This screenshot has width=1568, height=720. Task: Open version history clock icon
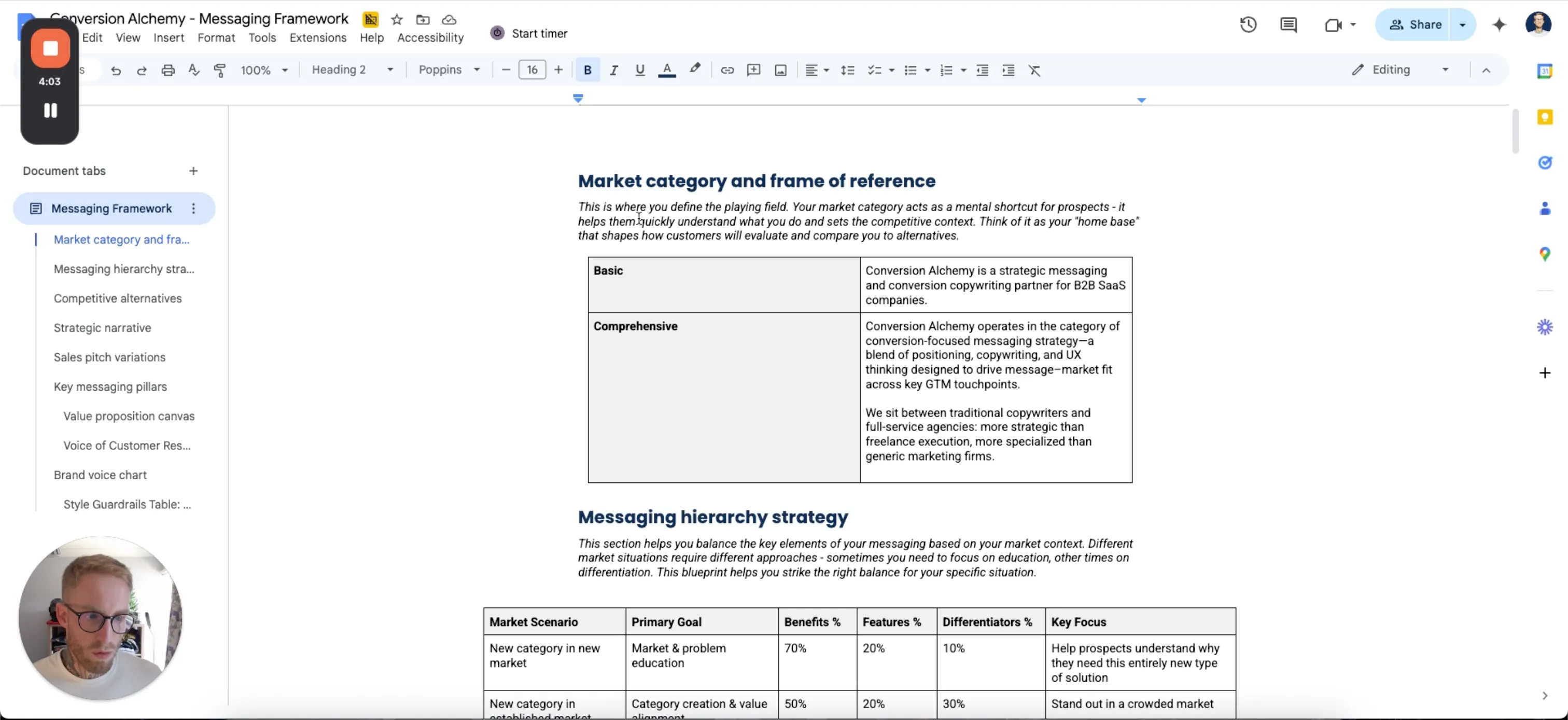tap(1248, 24)
